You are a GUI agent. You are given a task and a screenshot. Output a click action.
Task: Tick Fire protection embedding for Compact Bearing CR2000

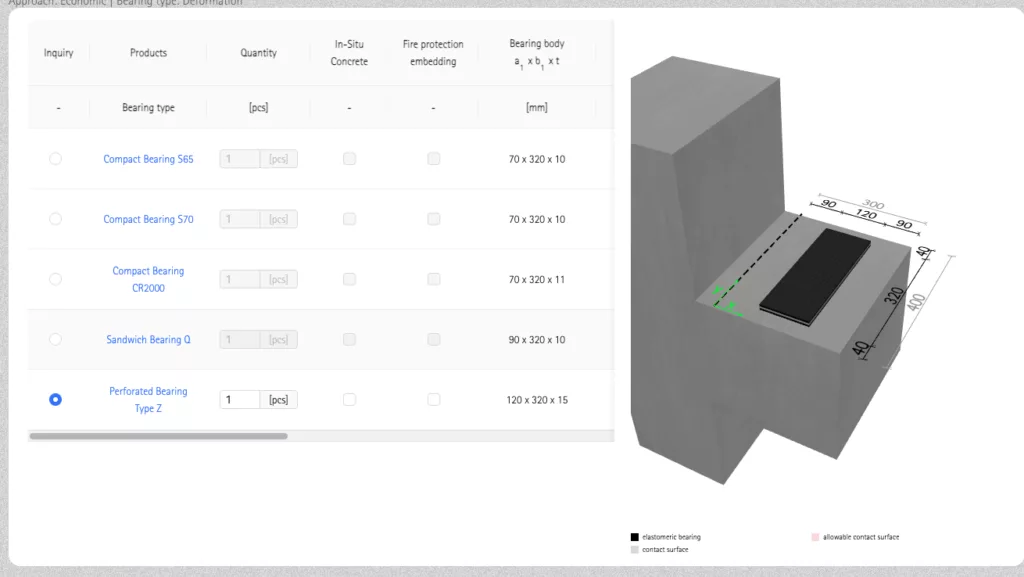point(434,279)
